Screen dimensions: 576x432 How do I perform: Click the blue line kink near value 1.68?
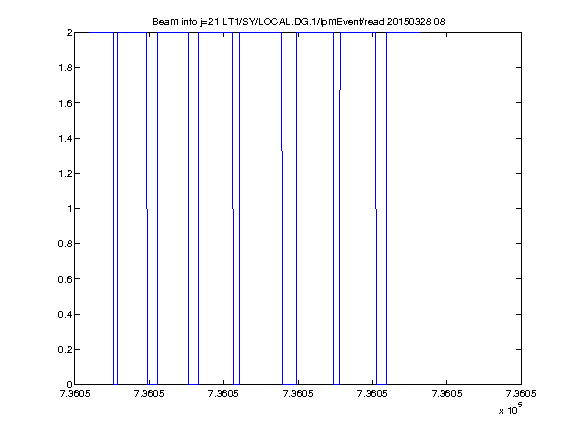[340, 89]
